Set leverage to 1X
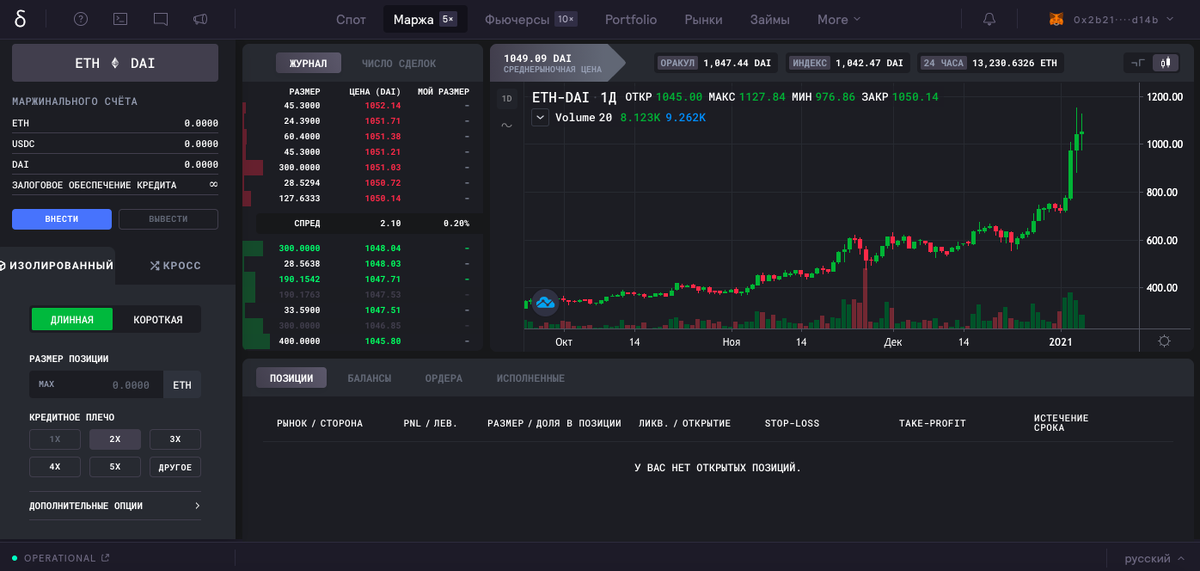This screenshot has width=1200, height=571. pos(55,439)
